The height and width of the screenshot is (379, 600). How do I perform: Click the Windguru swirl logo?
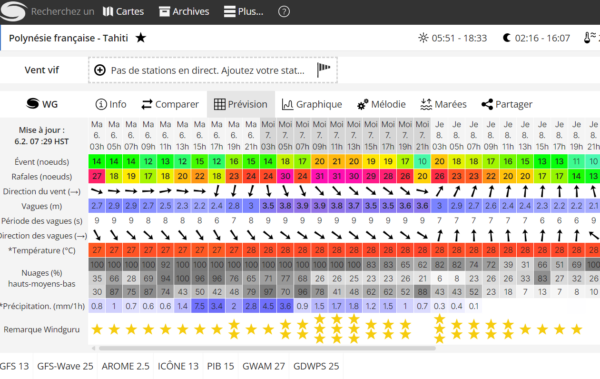(x=13, y=11)
